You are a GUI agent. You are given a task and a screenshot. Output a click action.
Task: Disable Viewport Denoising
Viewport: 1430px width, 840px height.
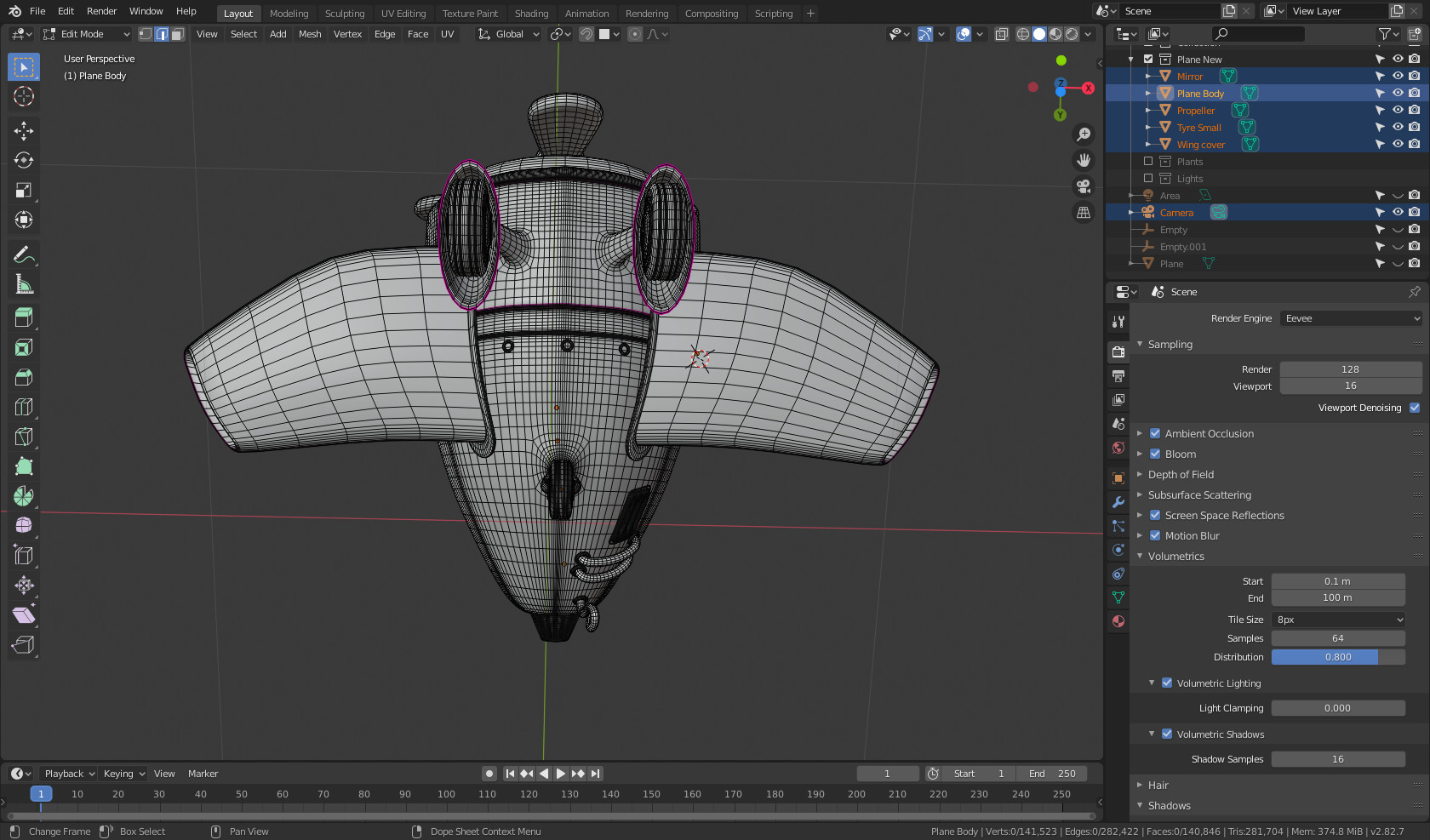click(1414, 408)
